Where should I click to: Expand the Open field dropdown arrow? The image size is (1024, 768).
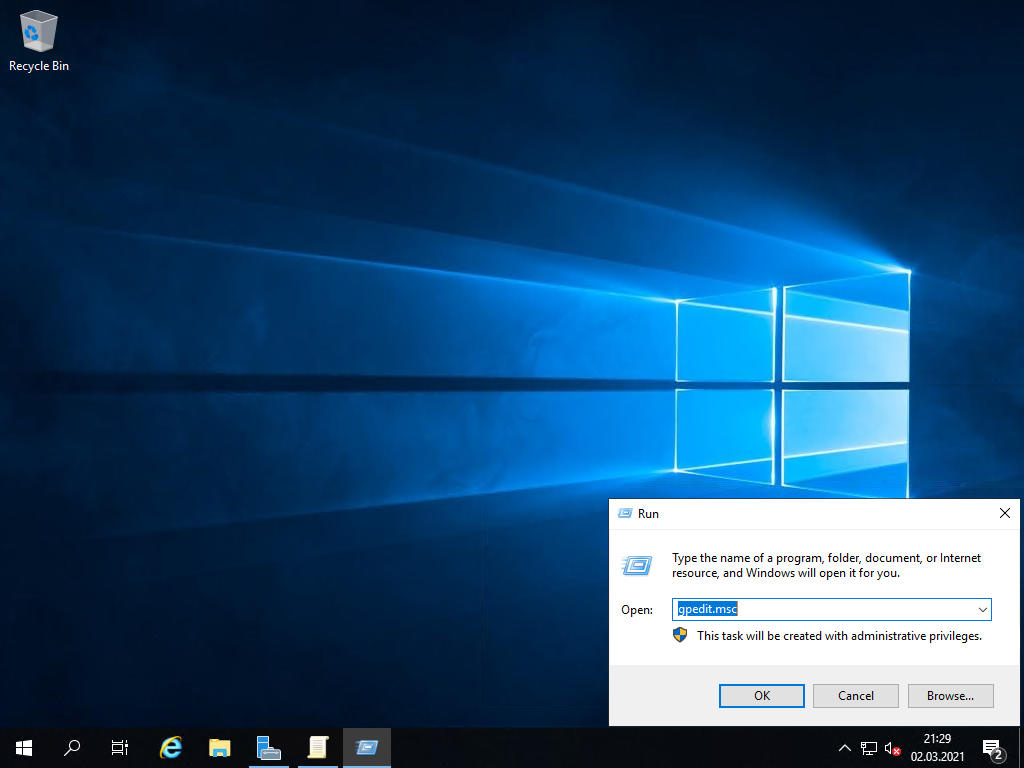click(982, 609)
